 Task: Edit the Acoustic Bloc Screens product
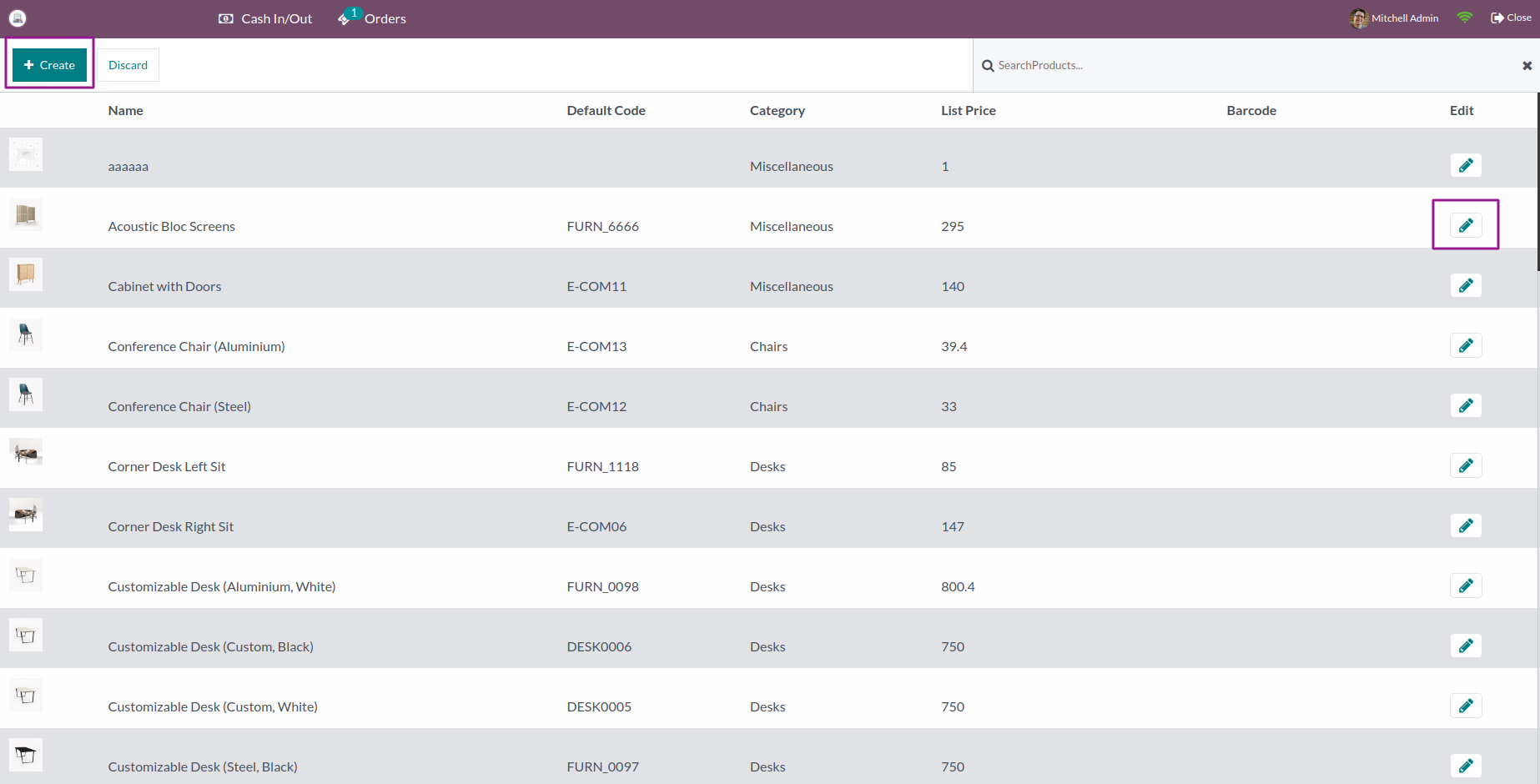pyautogui.click(x=1466, y=225)
